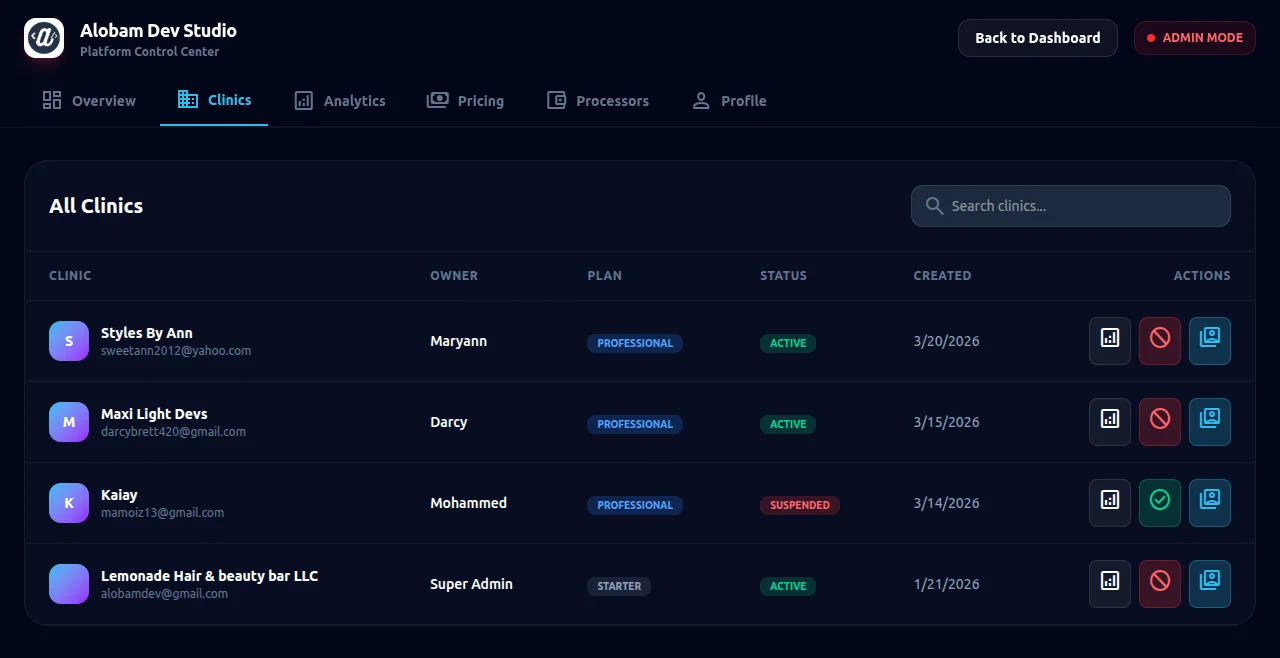Viewport: 1280px width, 658px height.
Task: Click Platform Control Center subtitle
Action: [x=150, y=52]
